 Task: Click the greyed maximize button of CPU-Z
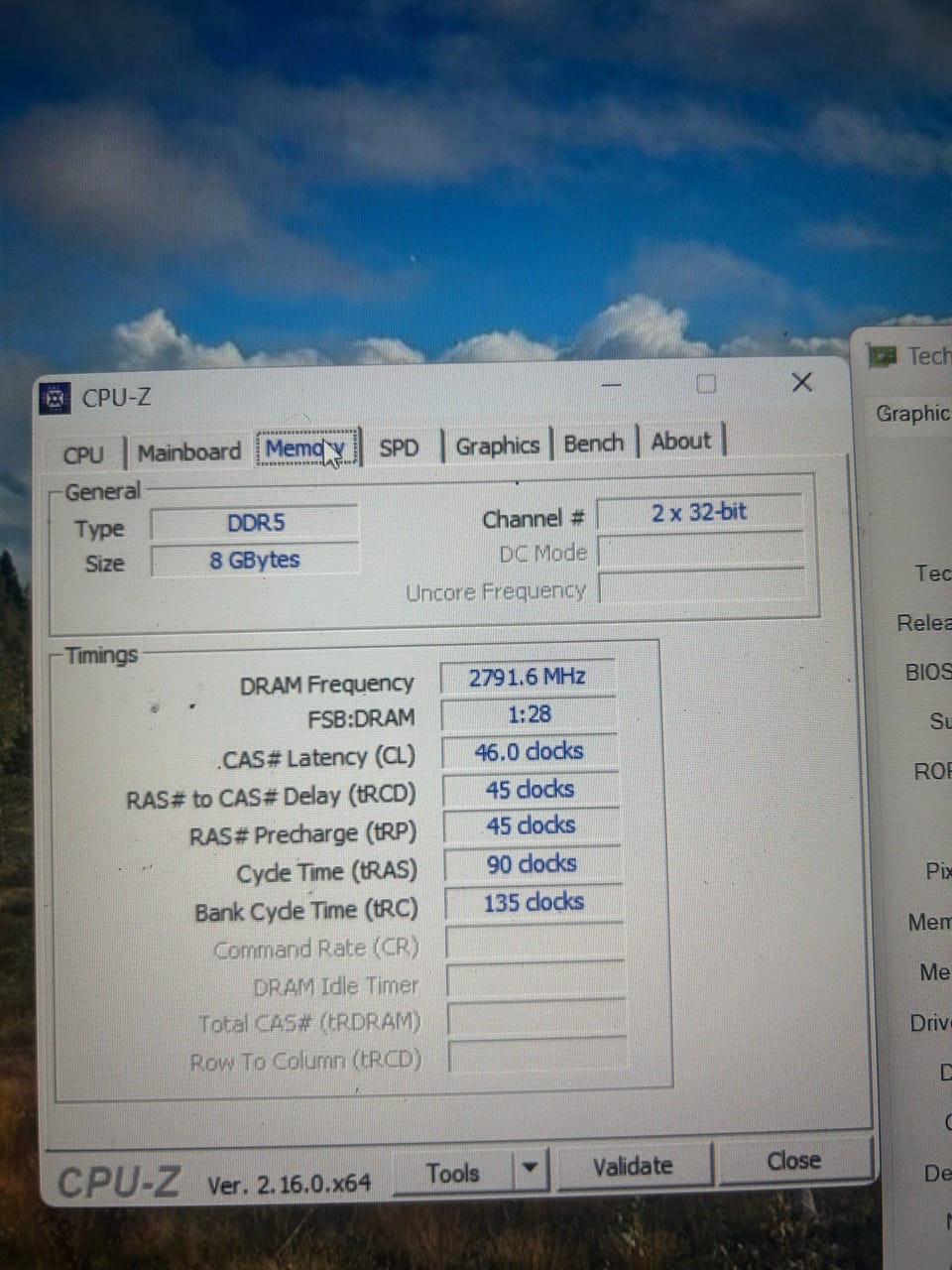pos(706,384)
